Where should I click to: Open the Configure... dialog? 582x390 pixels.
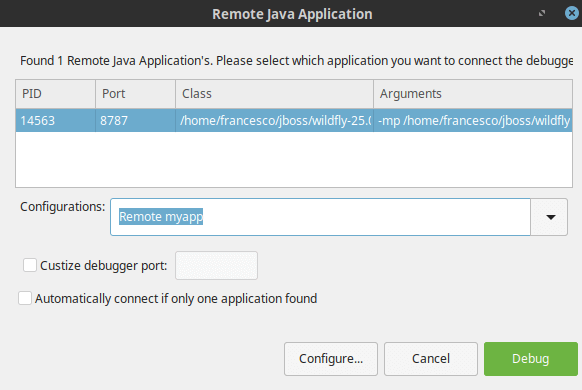click(331, 359)
